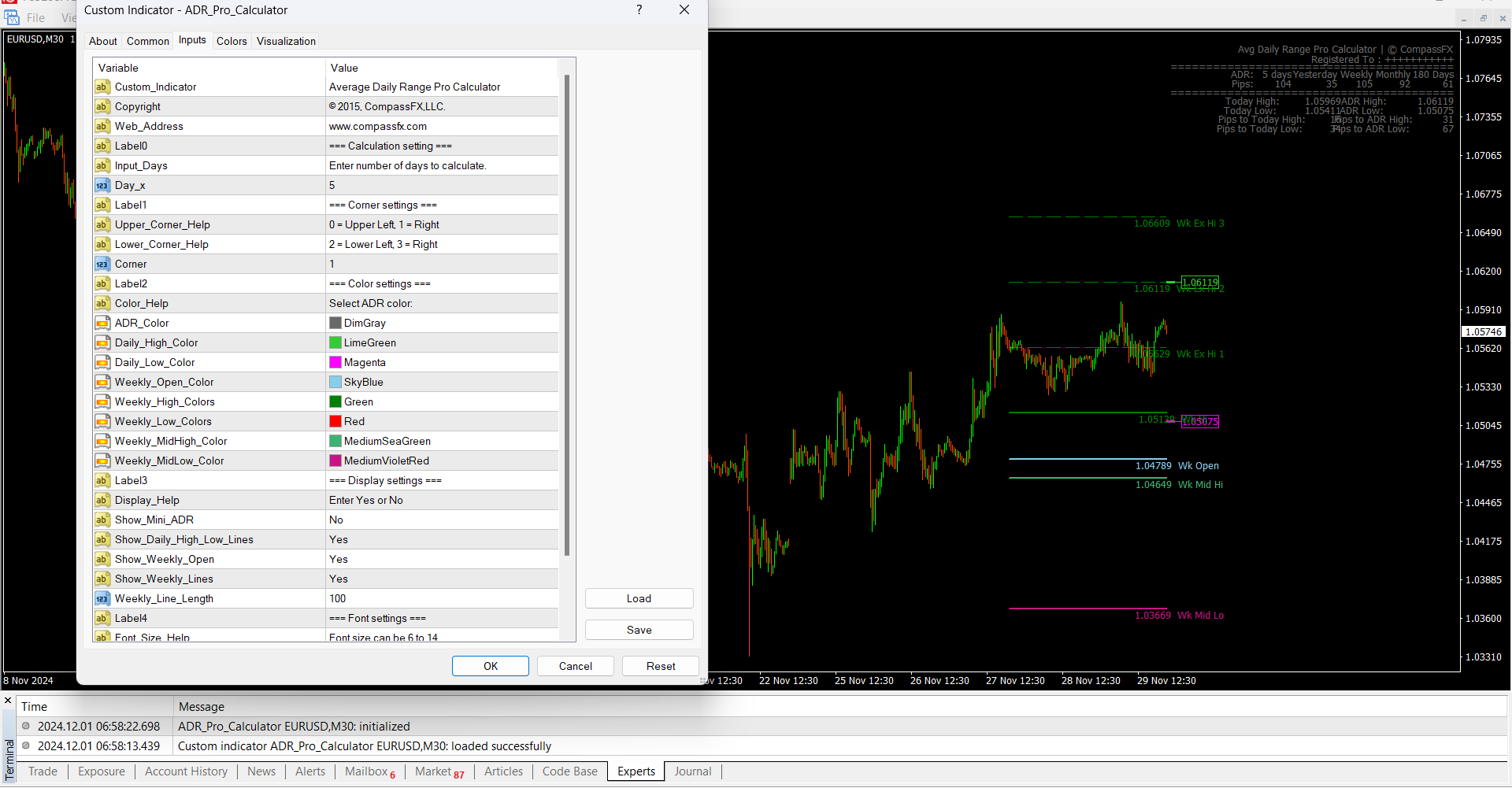The width and height of the screenshot is (1512, 788).
Task: Click the Weekly_Low_Colors variable icon
Action: point(102,422)
